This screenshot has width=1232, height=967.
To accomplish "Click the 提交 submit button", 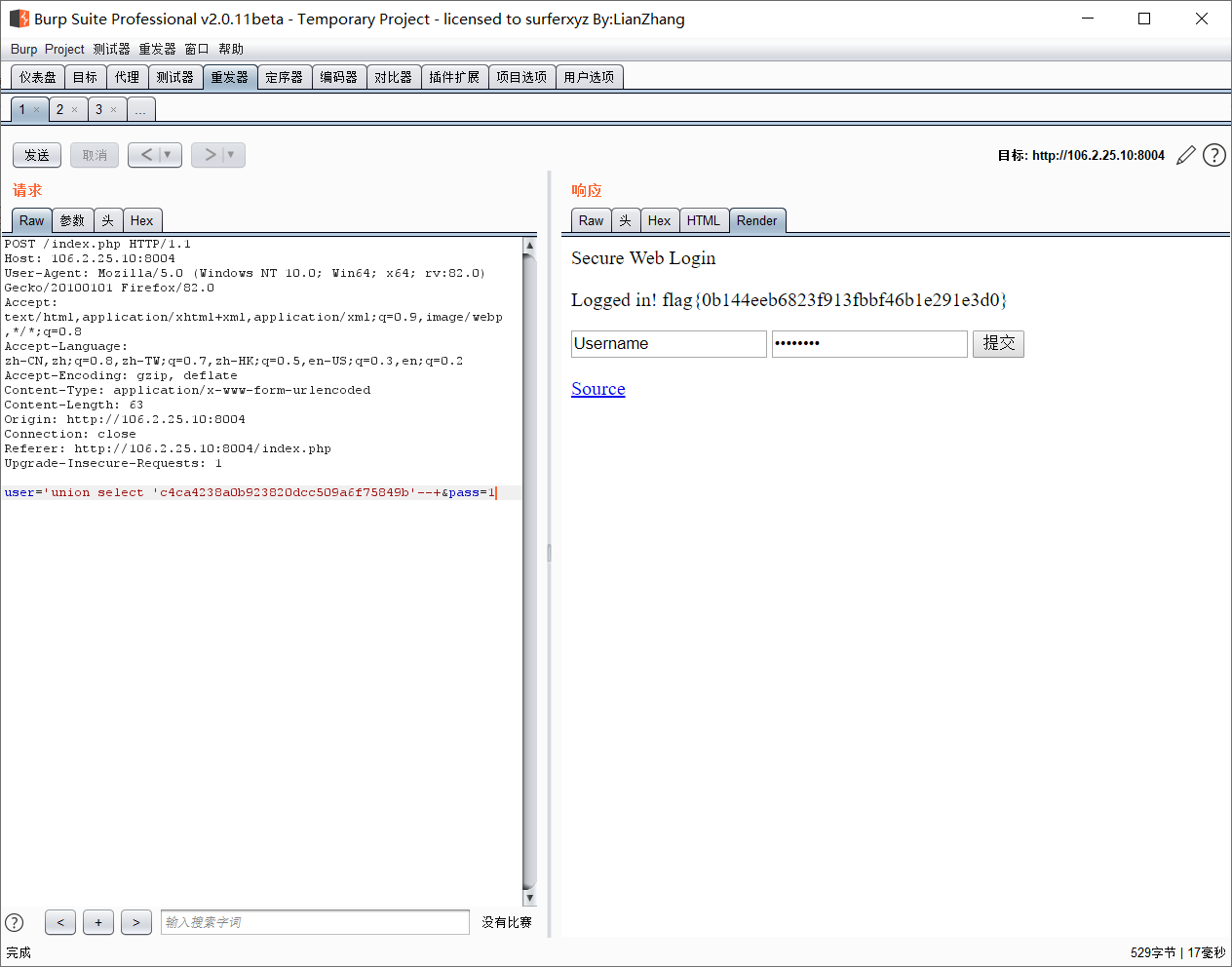I will click(998, 343).
